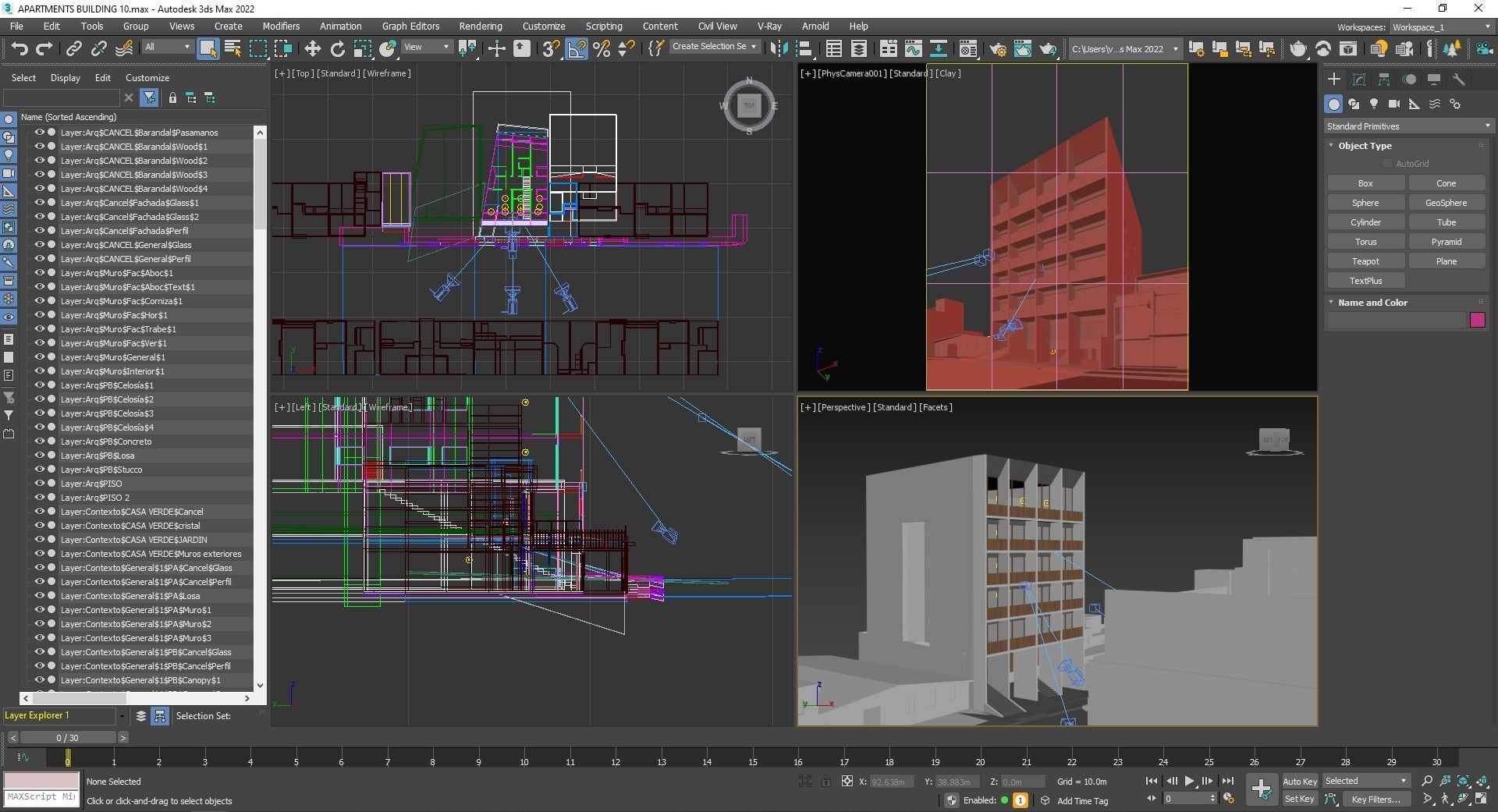
Task: Select the Select and Link tool
Action: pyautogui.click(x=73, y=48)
